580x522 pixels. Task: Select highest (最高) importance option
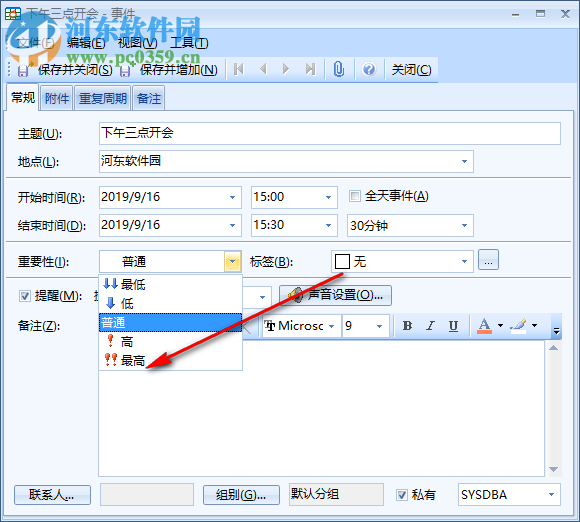tap(171, 360)
